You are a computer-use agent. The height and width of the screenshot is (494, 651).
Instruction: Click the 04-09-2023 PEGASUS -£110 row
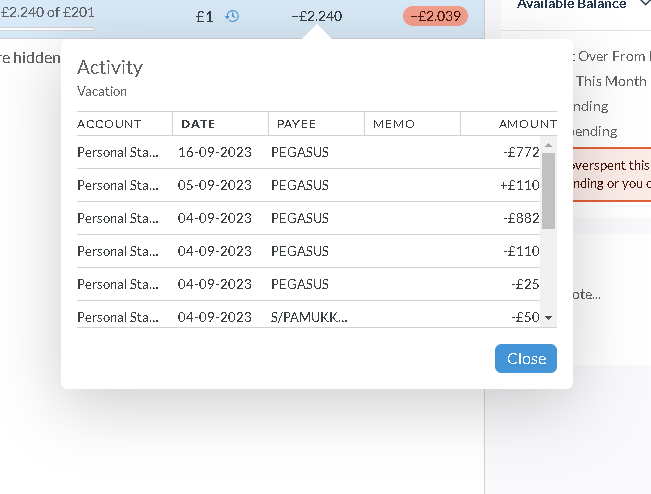click(x=308, y=251)
